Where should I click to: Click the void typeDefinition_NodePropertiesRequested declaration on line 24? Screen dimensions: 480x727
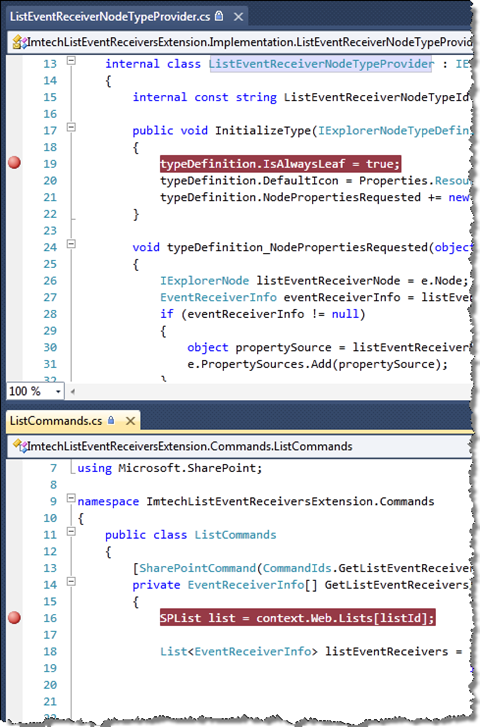pos(301,247)
